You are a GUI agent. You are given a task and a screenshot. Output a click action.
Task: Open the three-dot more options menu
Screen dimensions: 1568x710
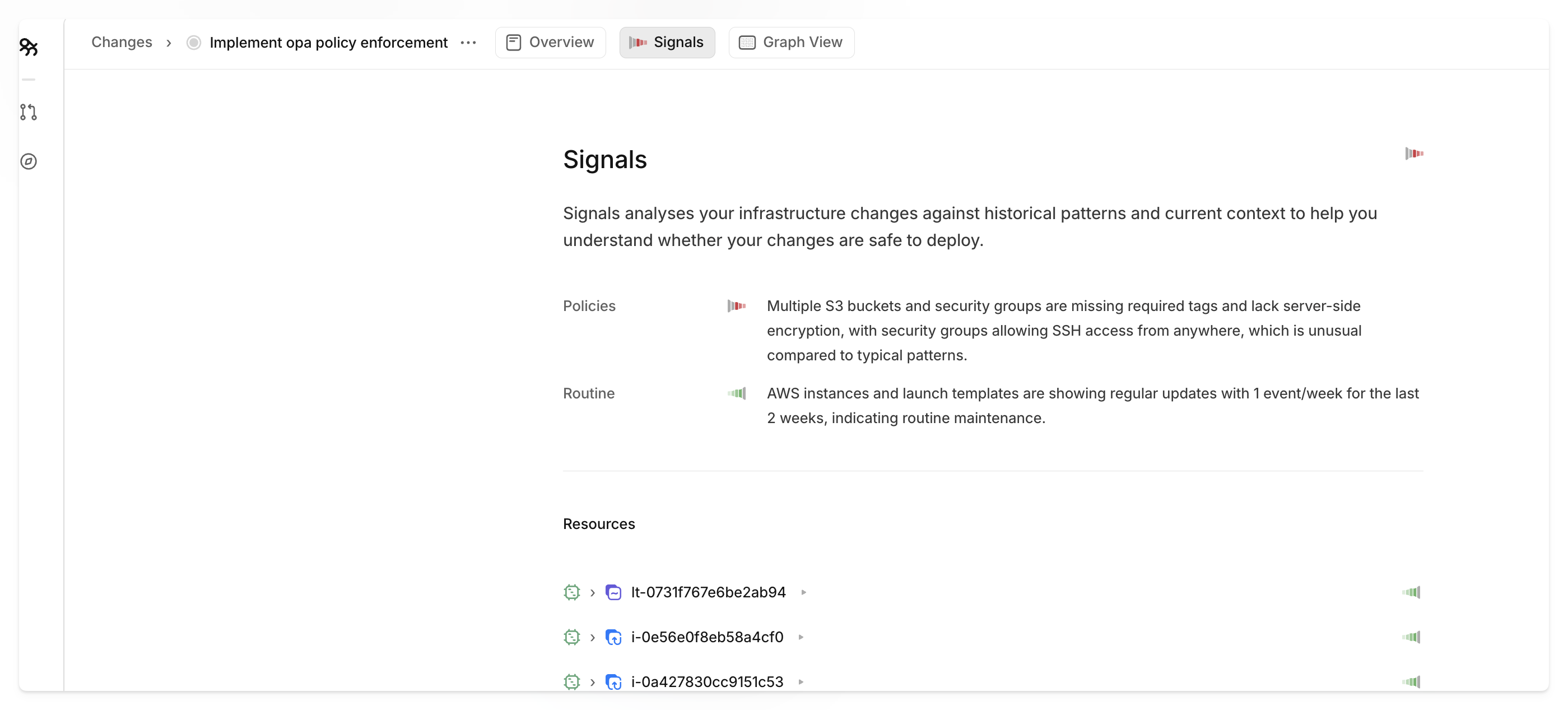click(x=468, y=43)
